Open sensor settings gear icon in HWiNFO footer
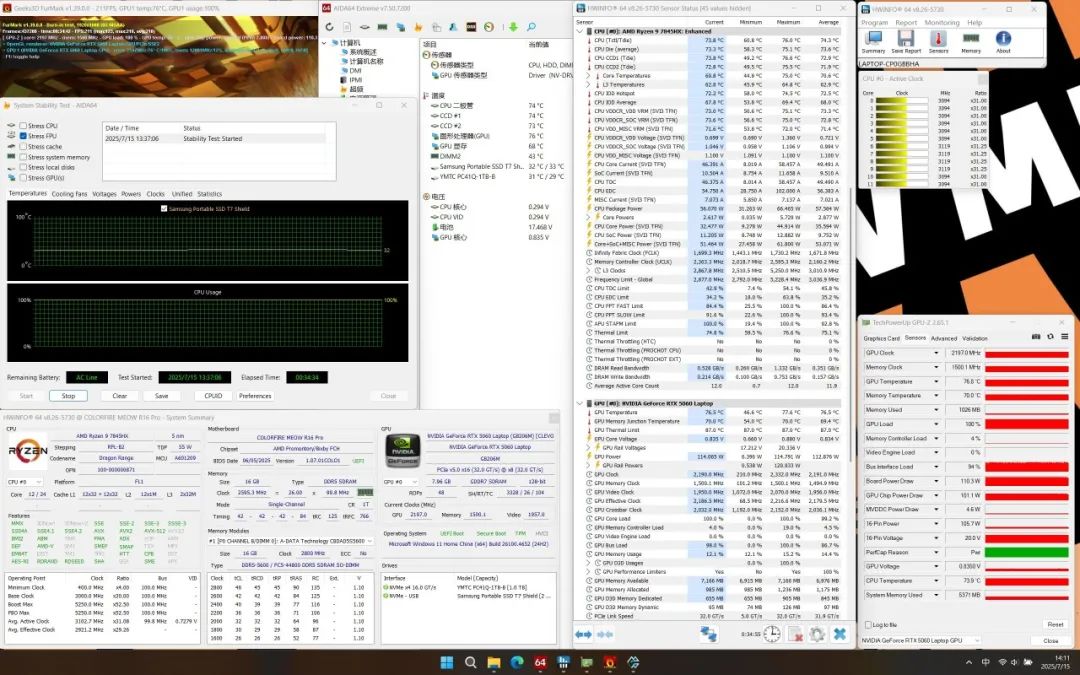Image resolution: width=1080 pixels, height=675 pixels. [x=817, y=634]
